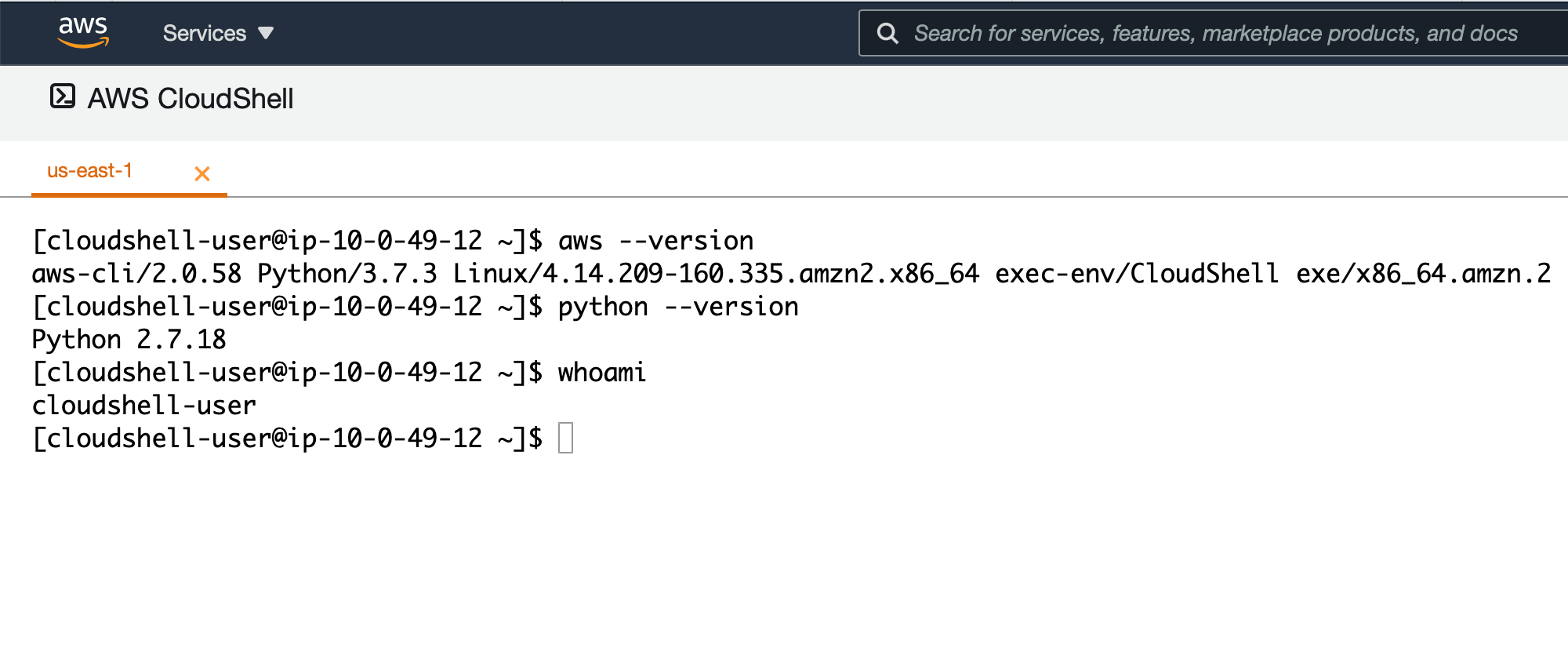
Task: Click the aws-cli/2.0.58 output text
Action: click(x=136, y=274)
